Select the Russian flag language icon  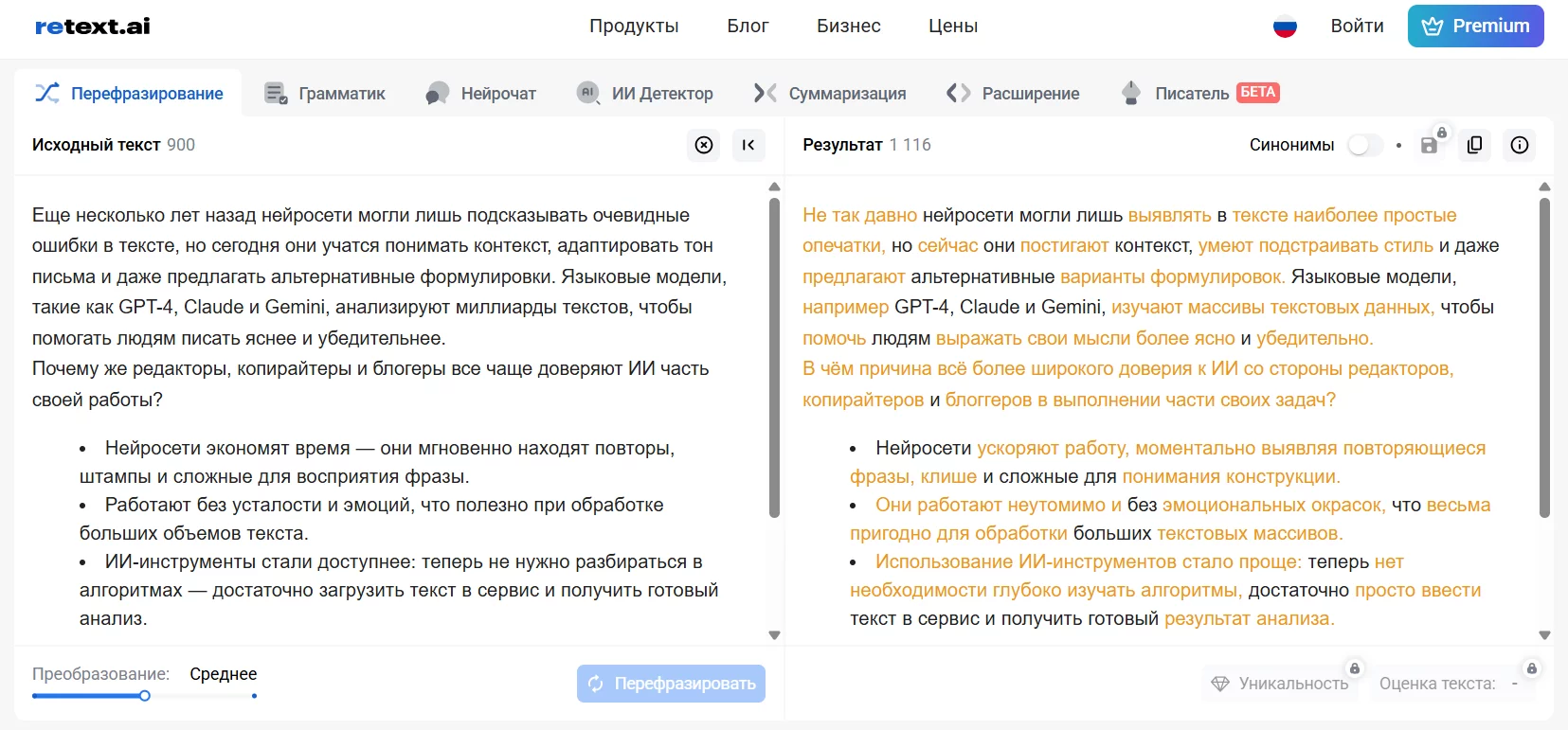click(x=1285, y=27)
